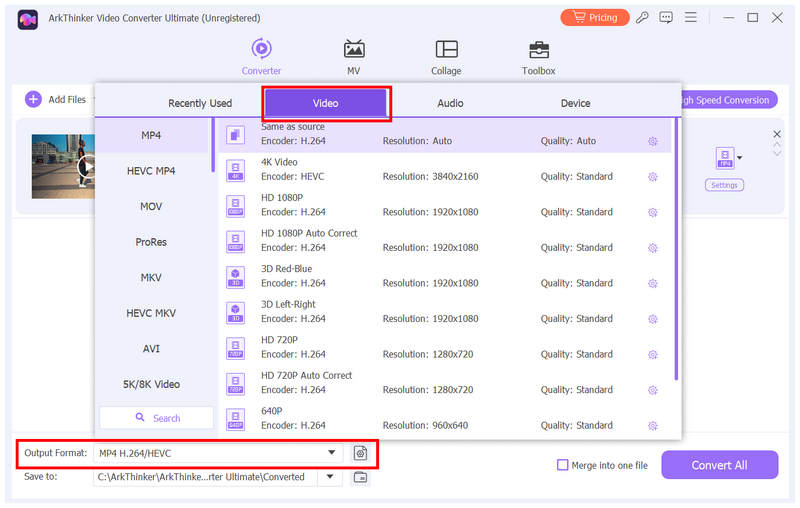
Task: Open the file row format dropdown arrow
Action: click(740, 158)
